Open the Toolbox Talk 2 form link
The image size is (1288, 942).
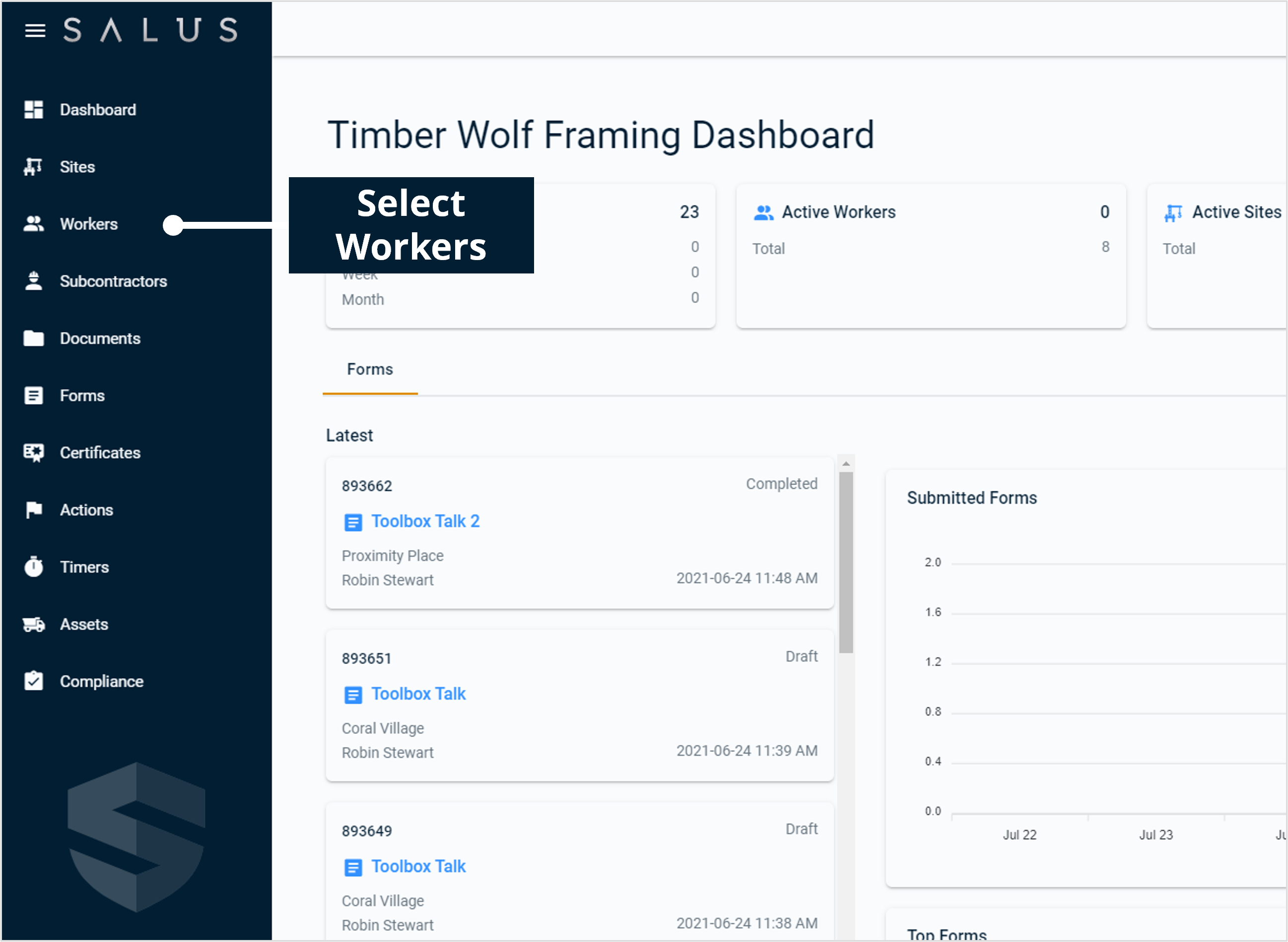click(x=426, y=521)
